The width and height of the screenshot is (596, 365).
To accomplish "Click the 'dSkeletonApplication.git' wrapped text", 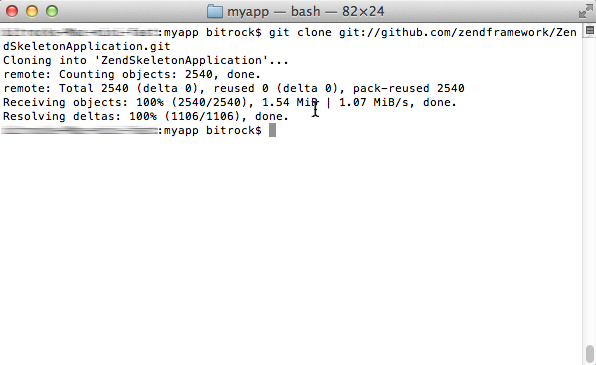I will (87, 46).
